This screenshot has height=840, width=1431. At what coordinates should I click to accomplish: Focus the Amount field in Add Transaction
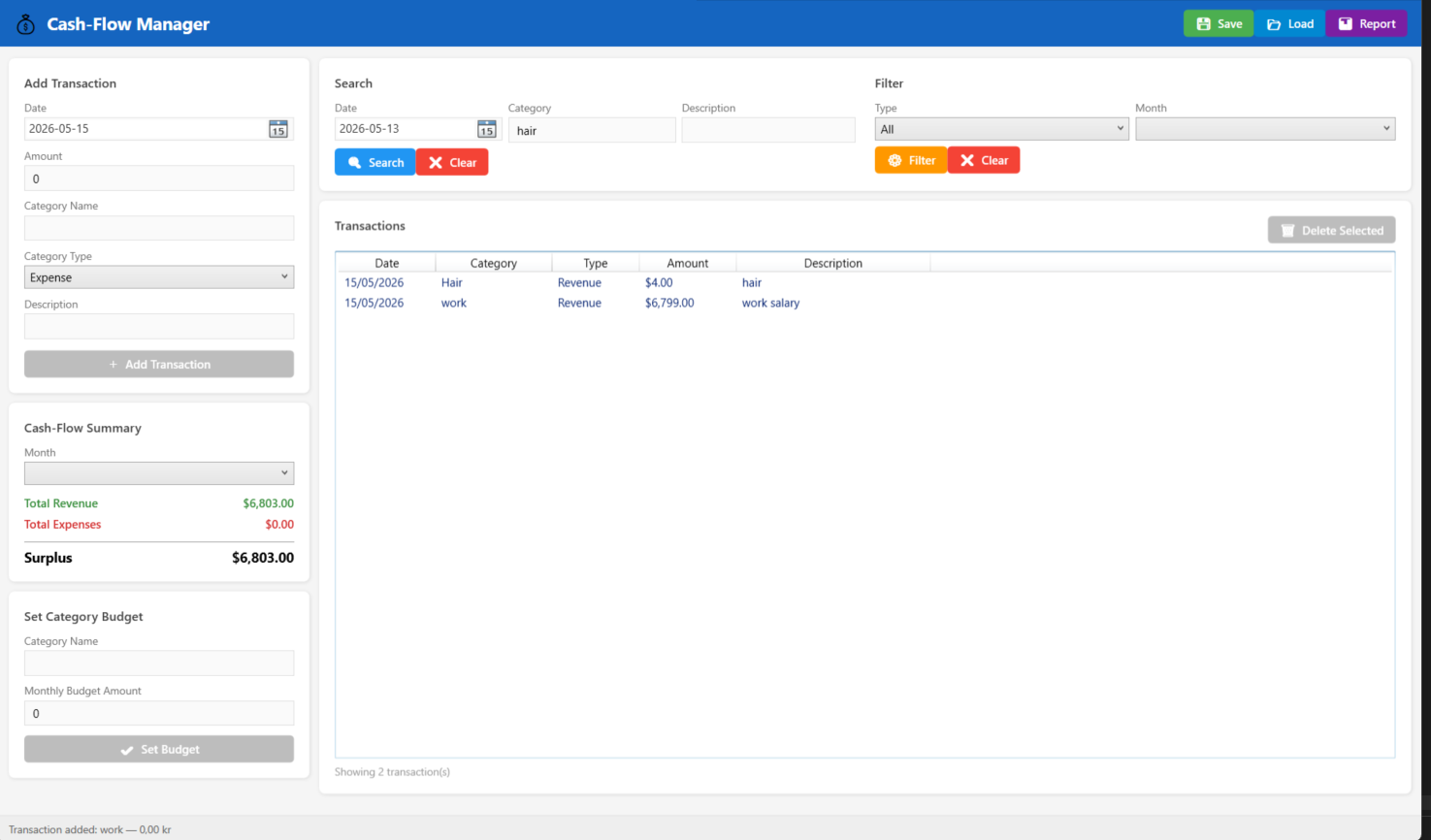pyautogui.click(x=159, y=178)
